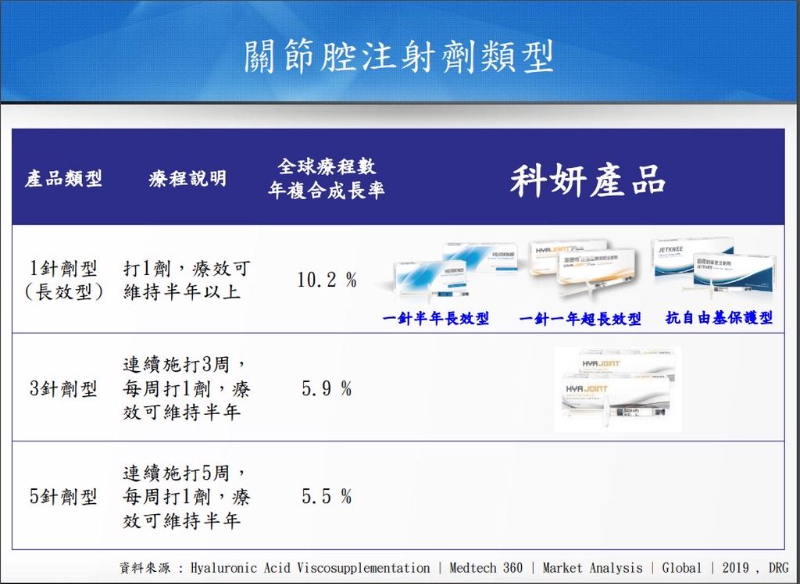Select the 5.5 % growth rate cell
The width and height of the screenshot is (800, 584).
[326, 496]
